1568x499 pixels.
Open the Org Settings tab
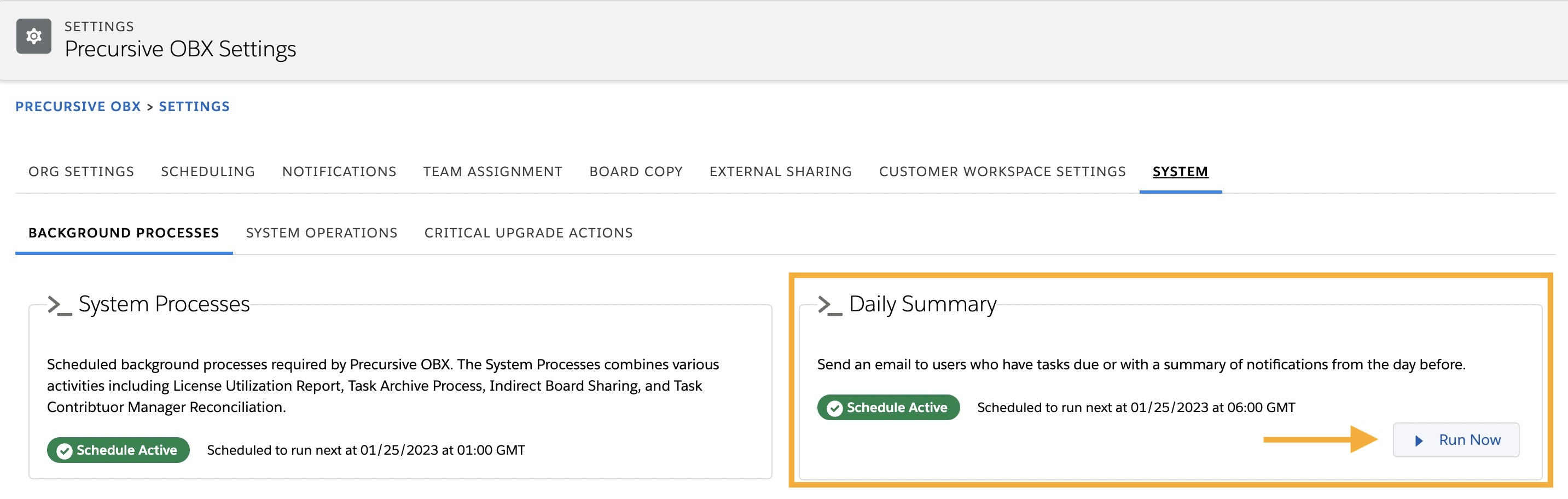[81, 172]
